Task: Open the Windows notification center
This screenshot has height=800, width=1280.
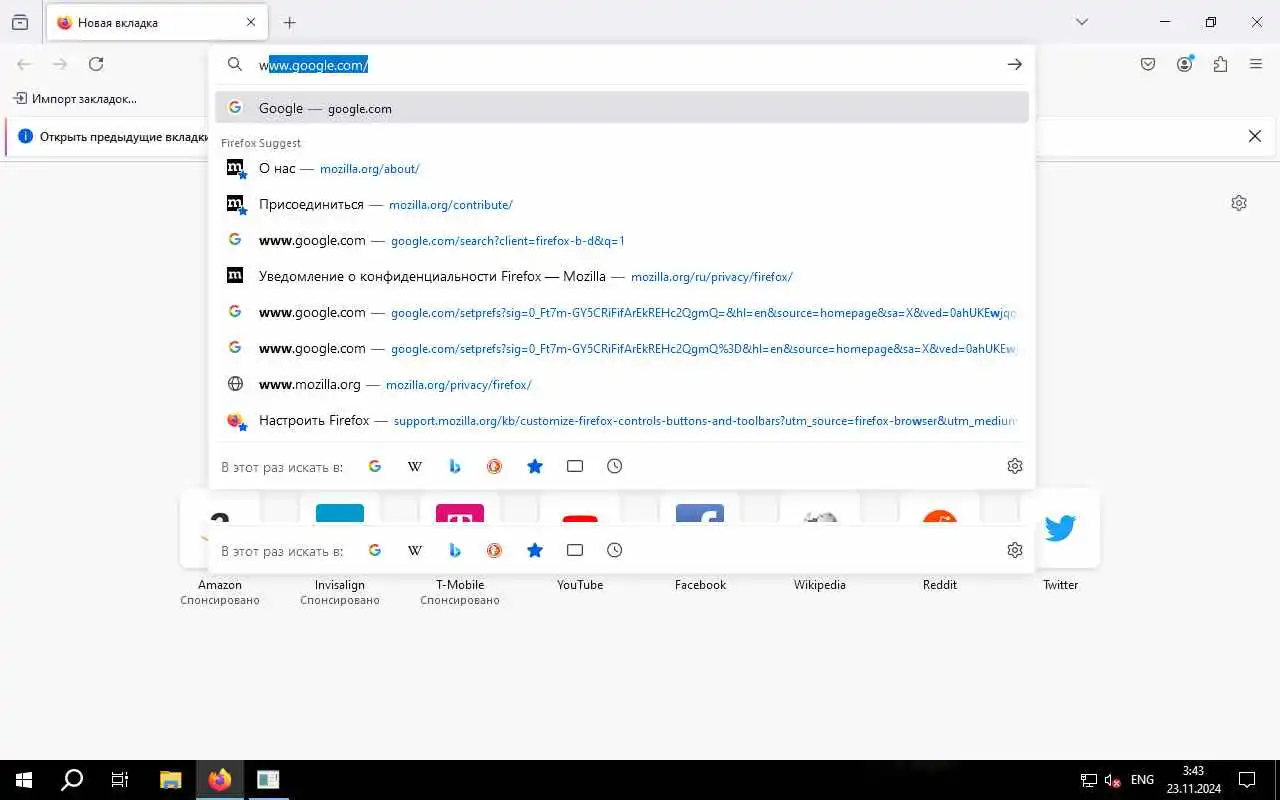Action: tap(1247, 780)
